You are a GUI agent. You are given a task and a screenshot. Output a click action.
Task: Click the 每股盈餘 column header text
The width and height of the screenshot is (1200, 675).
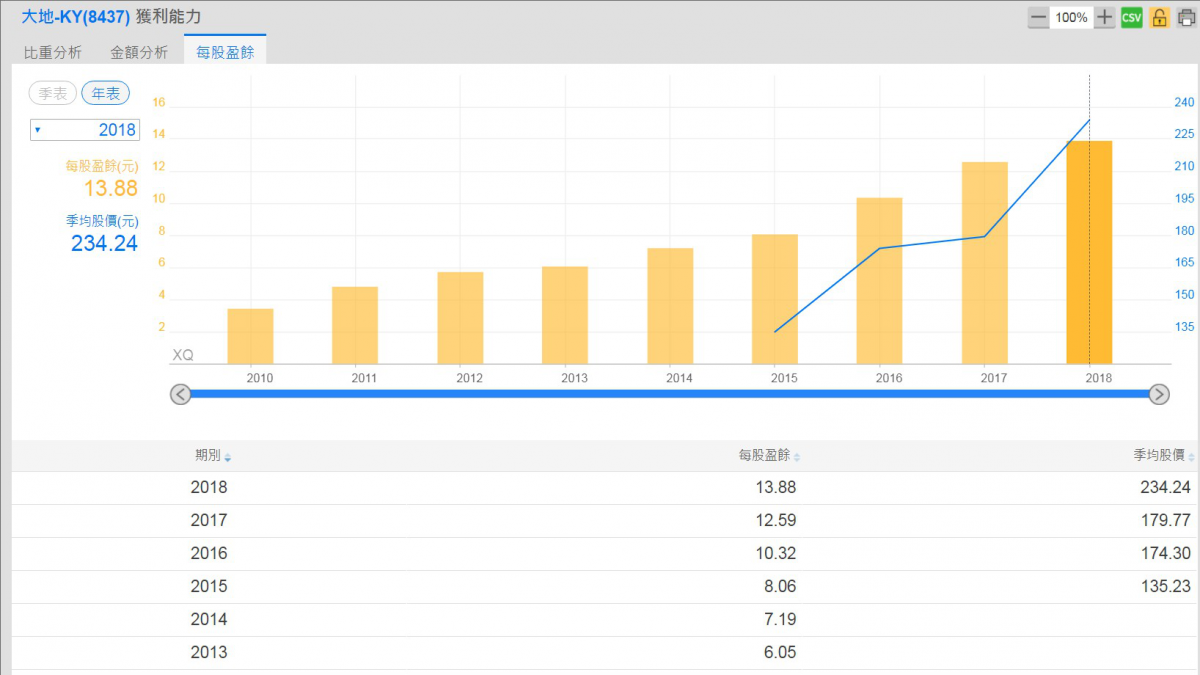(x=765, y=456)
